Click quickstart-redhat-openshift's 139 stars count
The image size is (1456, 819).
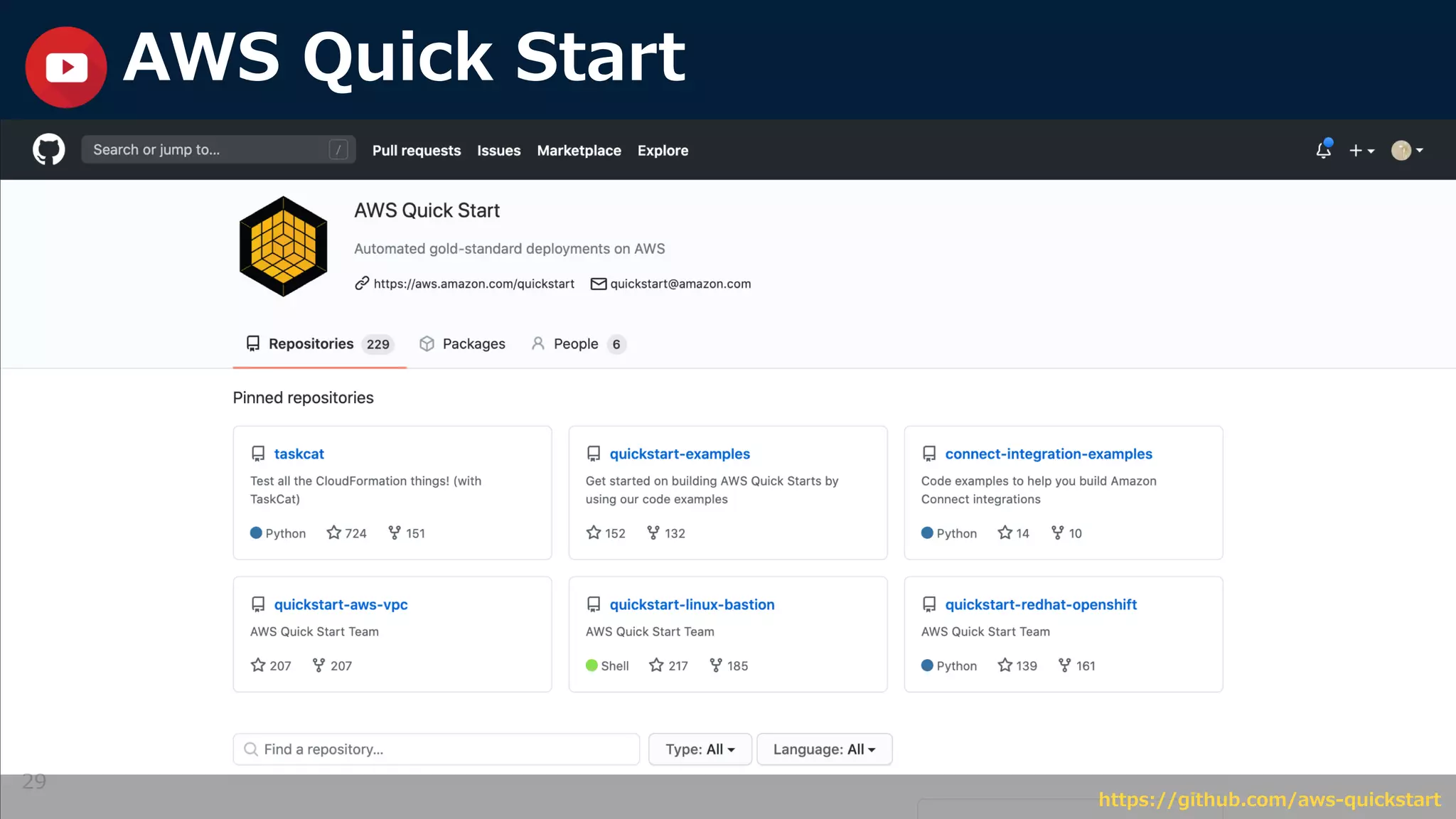point(1017,665)
